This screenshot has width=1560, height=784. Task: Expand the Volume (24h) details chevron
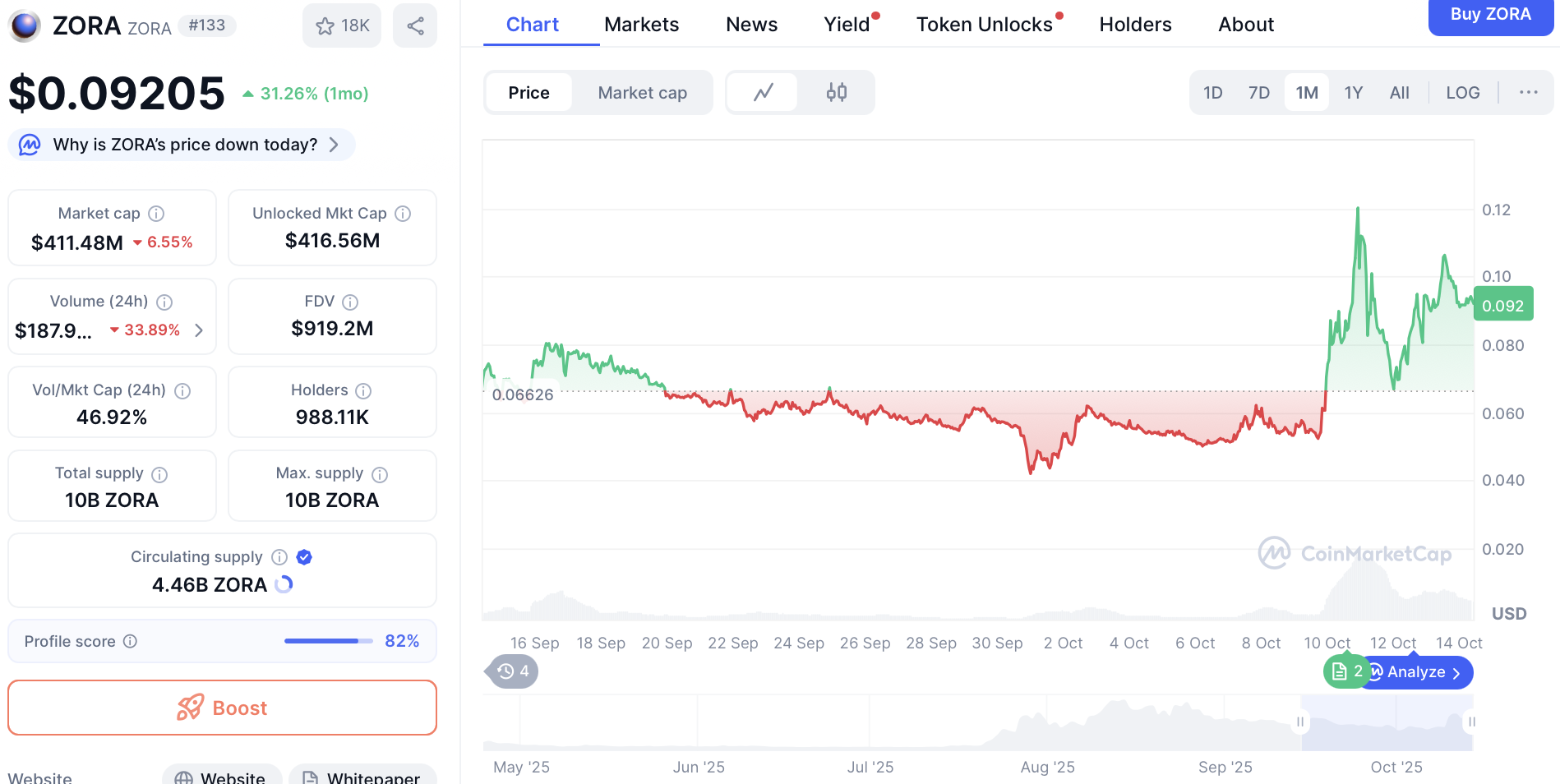point(199,330)
